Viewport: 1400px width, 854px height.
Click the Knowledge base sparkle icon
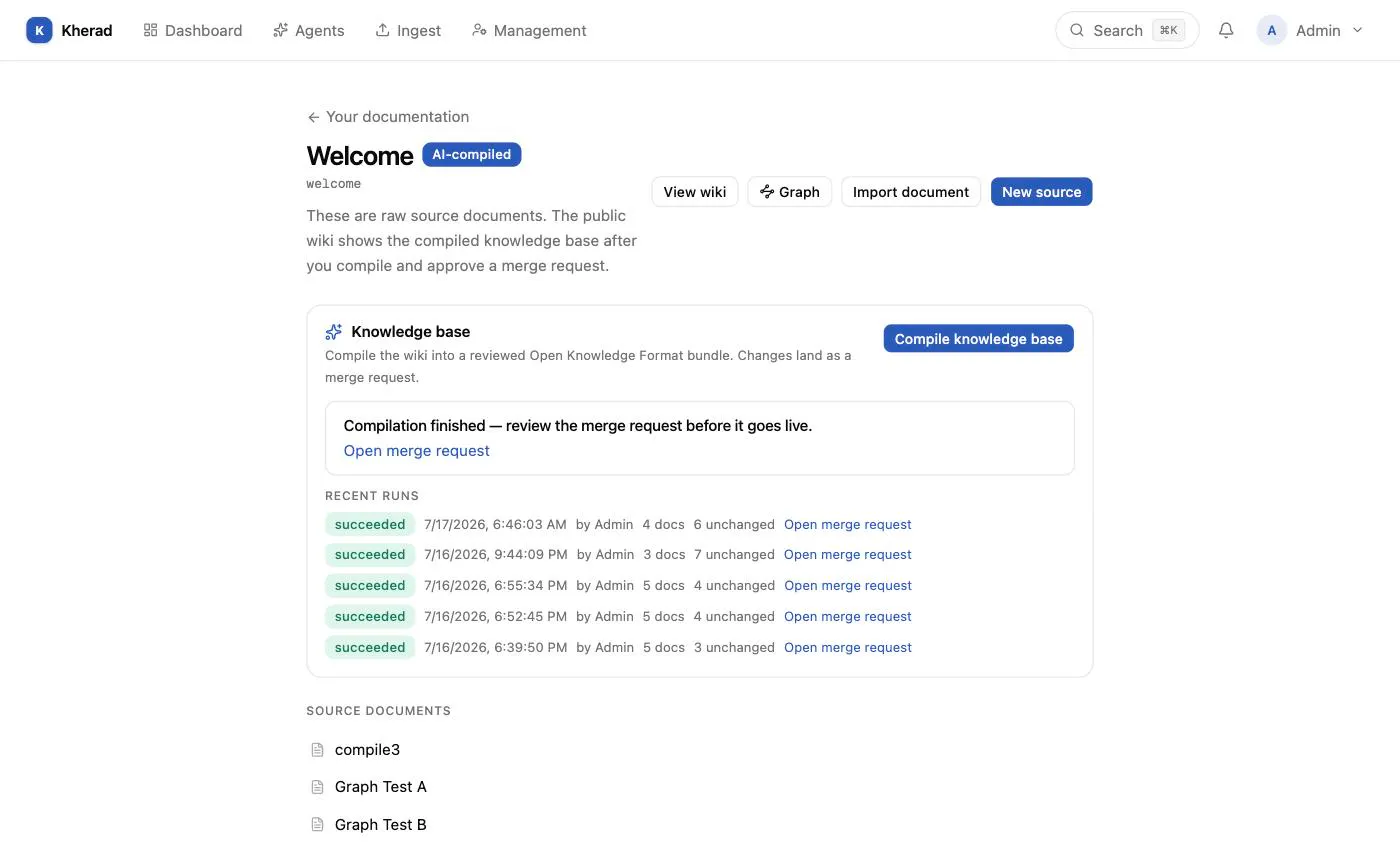[x=334, y=332]
